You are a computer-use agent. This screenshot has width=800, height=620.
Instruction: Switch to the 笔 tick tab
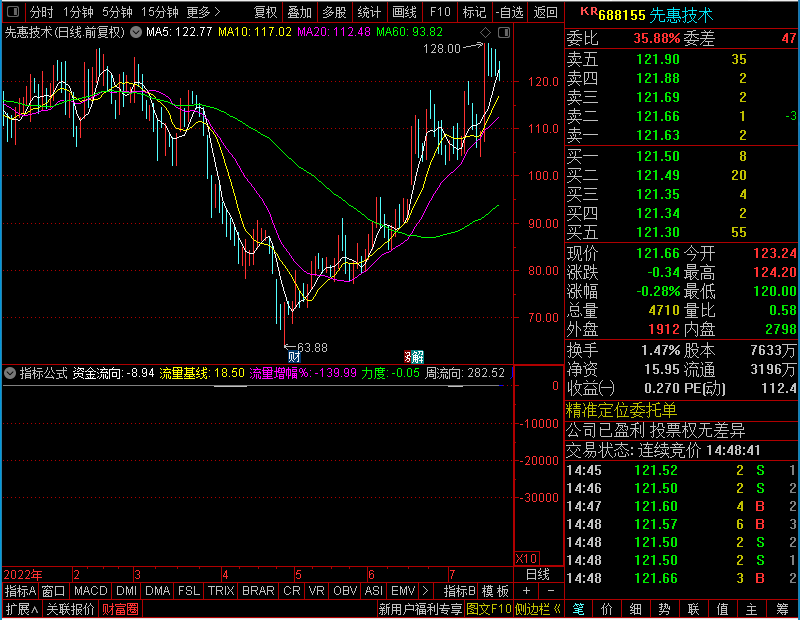tap(578, 609)
